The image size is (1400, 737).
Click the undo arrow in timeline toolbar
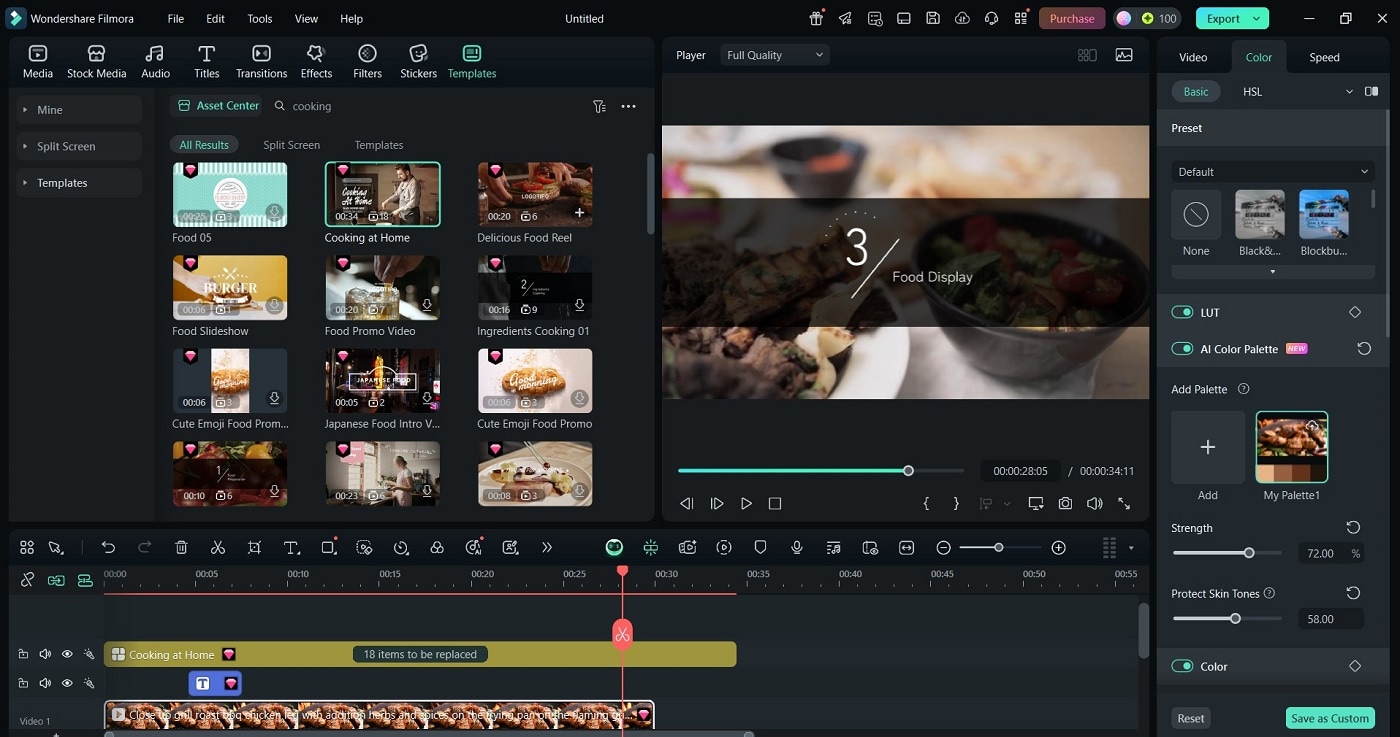click(108, 547)
